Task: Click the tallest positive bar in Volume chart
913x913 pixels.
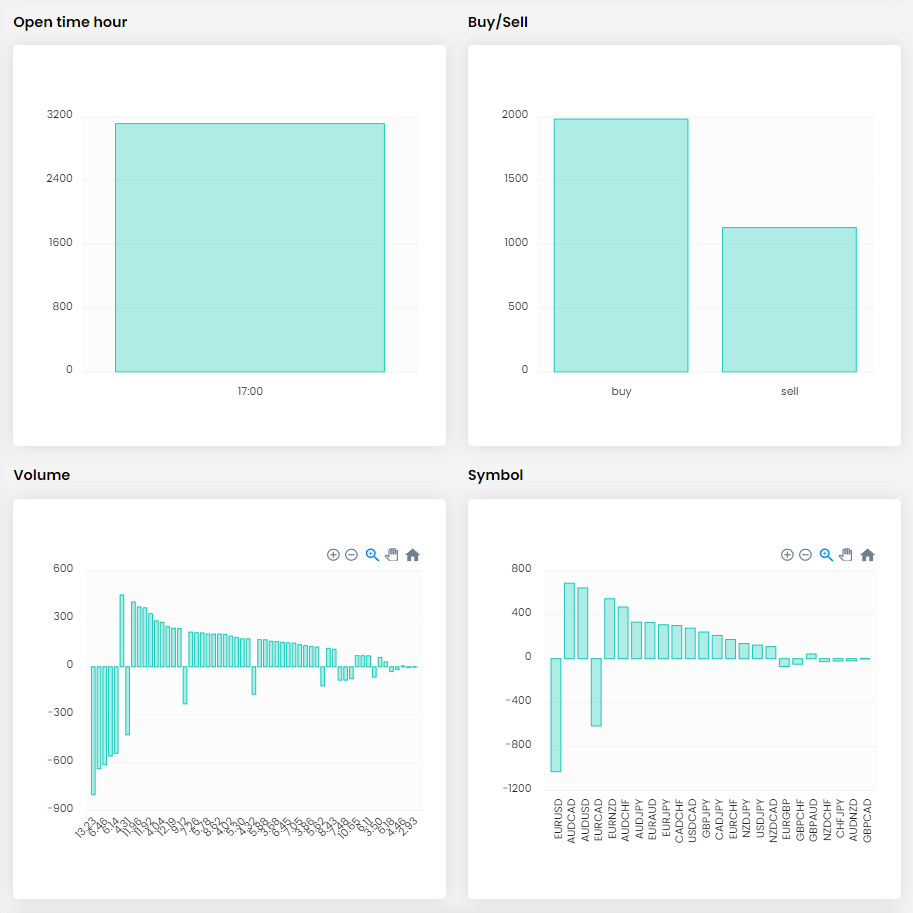Action: pos(122,630)
